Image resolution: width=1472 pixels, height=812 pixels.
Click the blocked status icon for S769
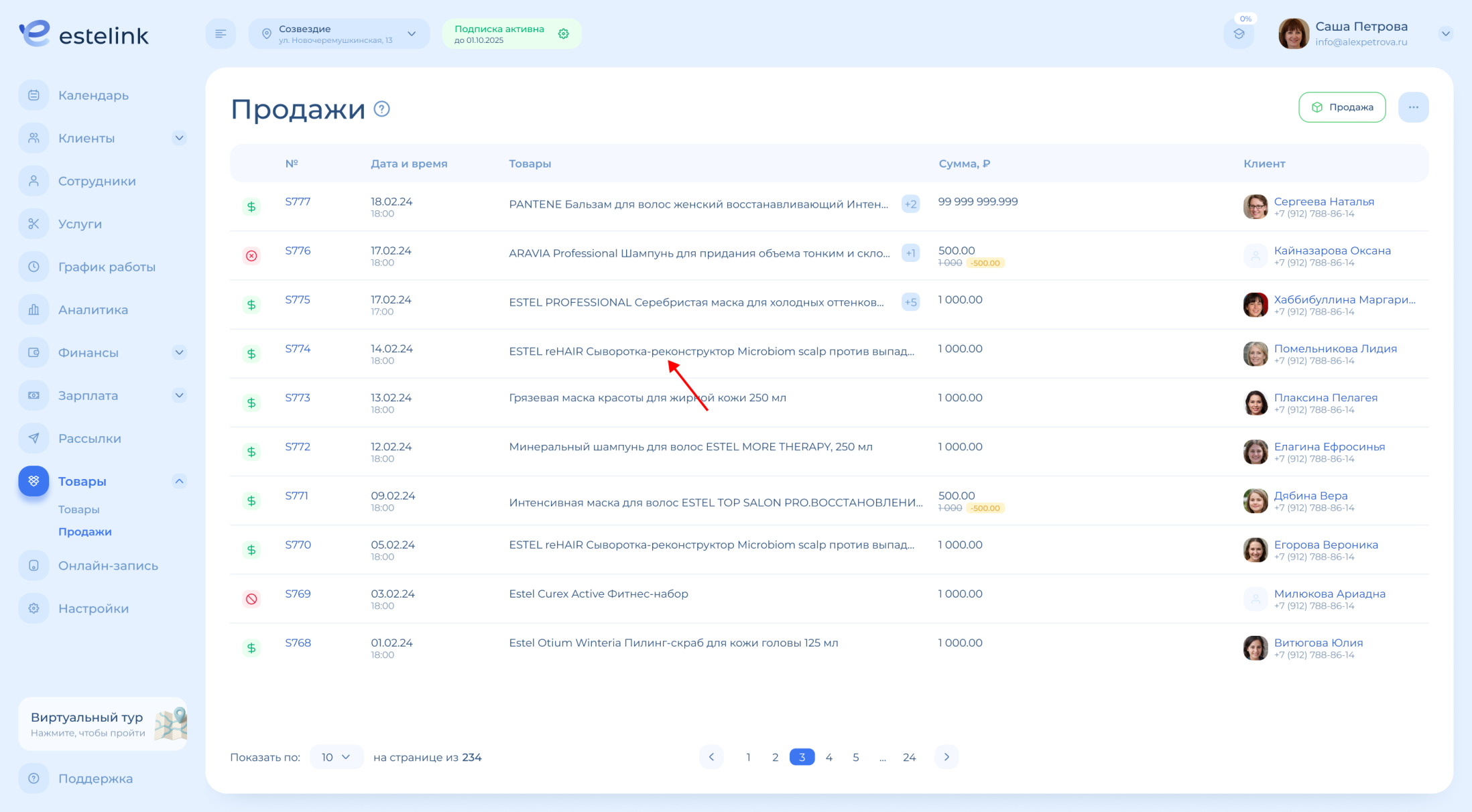click(251, 599)
